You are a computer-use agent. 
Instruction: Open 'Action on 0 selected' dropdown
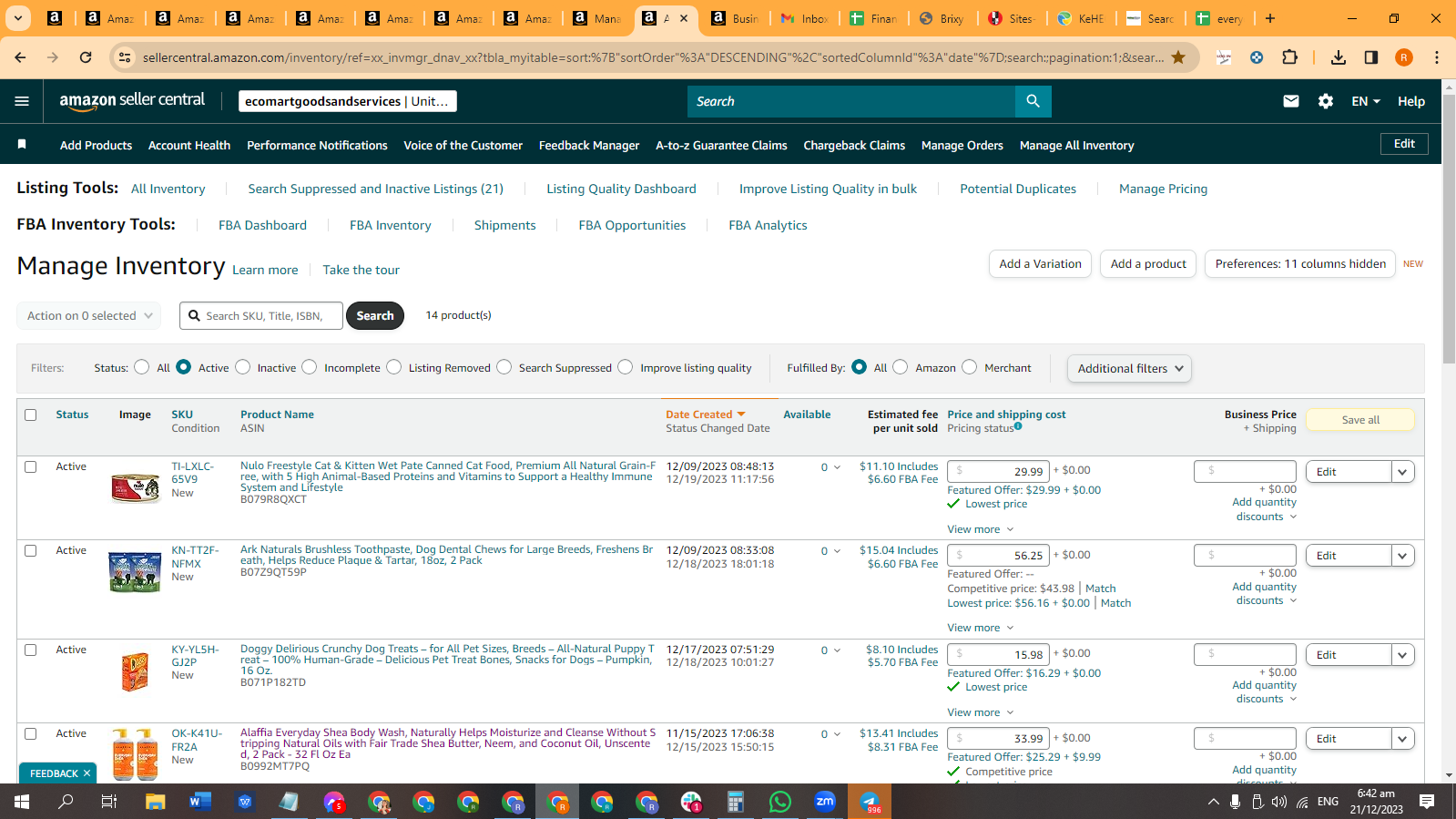point(89,315)
